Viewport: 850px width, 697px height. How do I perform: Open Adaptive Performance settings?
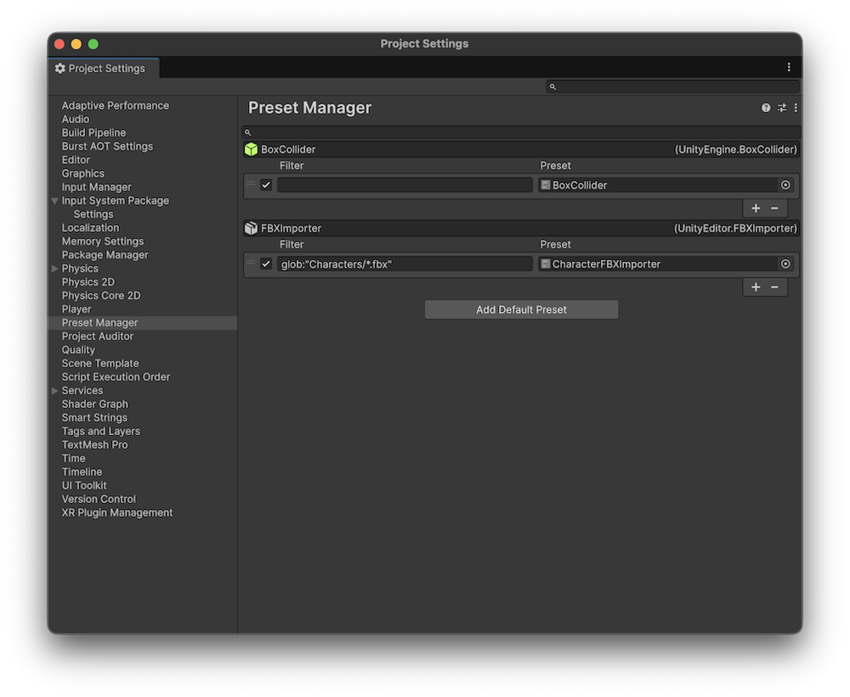115,106
